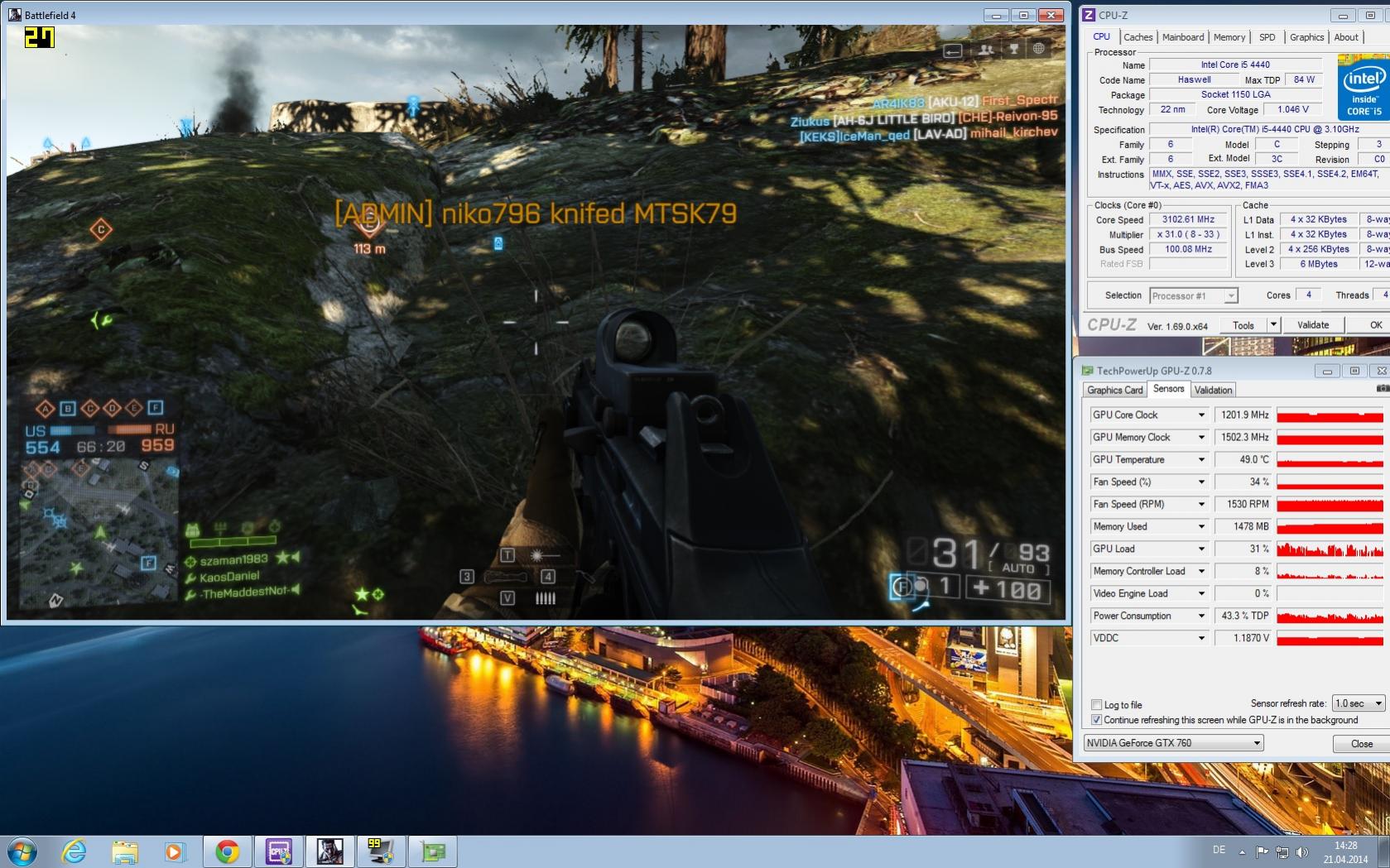
Task: Click the Battlefield 4 title bar icon
Action: 15,15
